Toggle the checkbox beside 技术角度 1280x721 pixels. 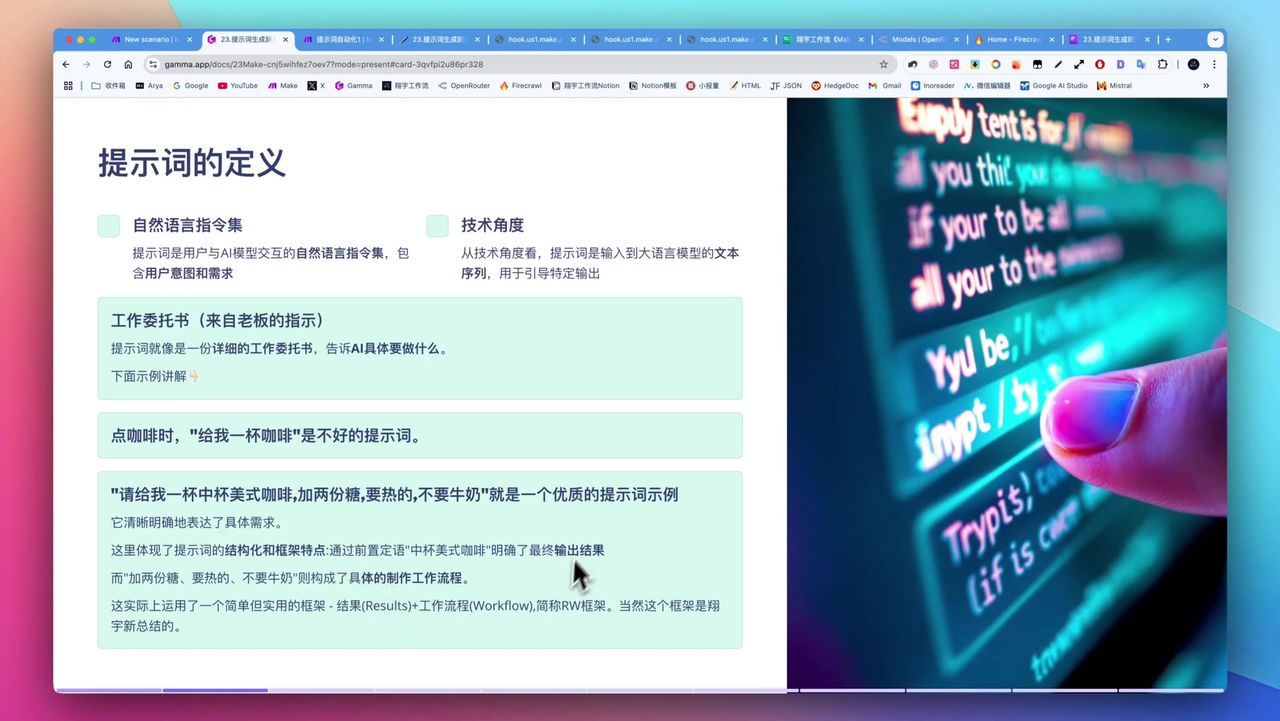(436, 226)
